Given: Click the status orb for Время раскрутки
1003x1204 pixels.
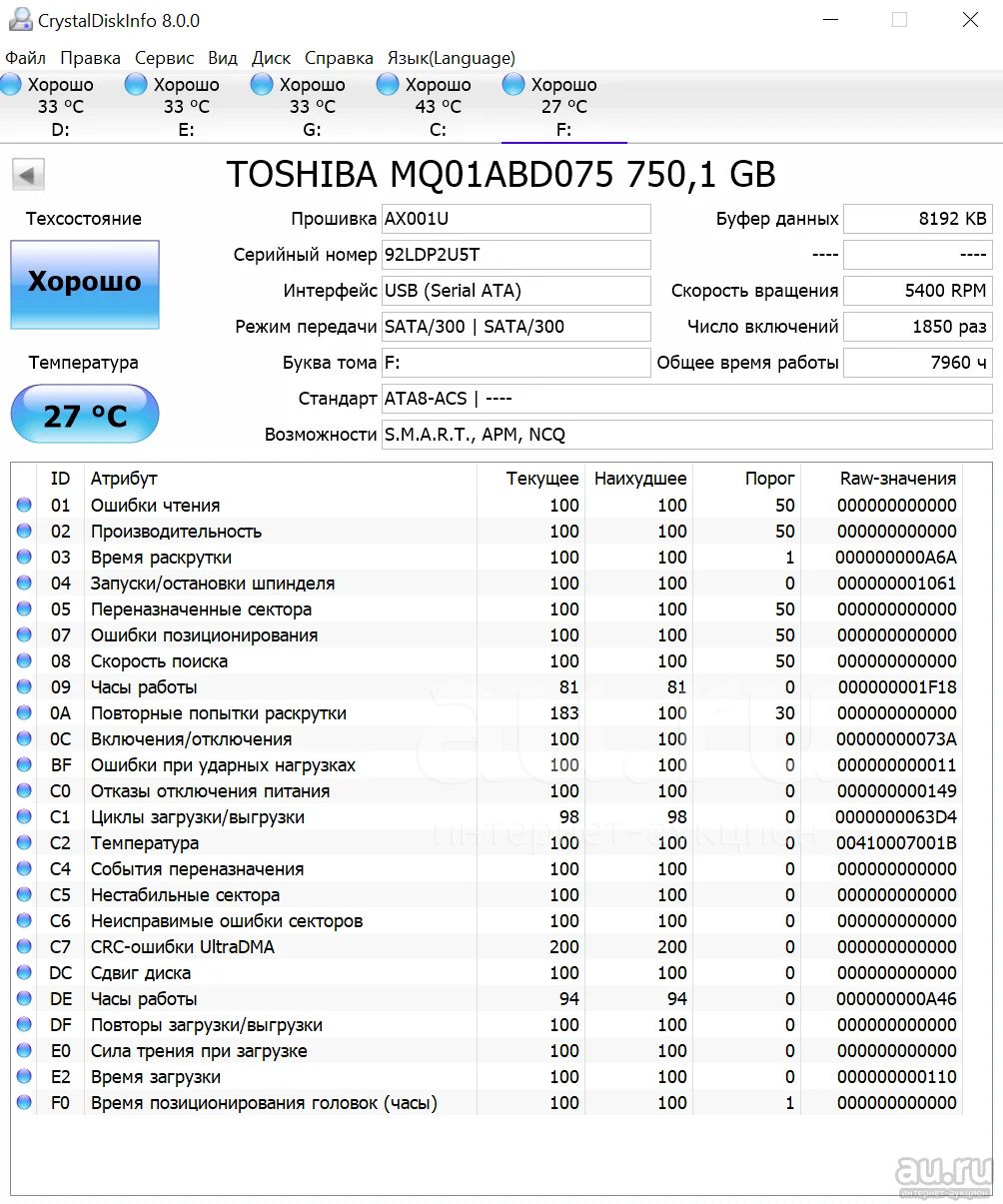Looking at the screenshot, I should pos(24,558).
